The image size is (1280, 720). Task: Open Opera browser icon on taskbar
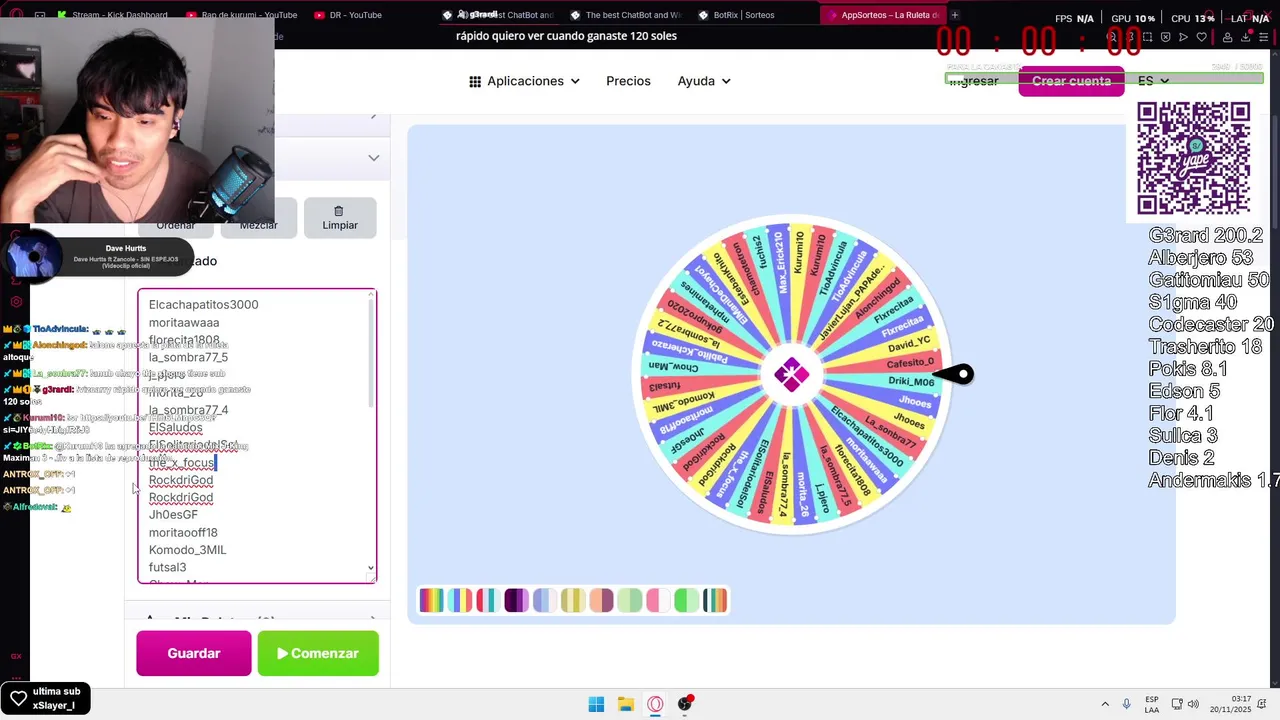tap(655, 704)
